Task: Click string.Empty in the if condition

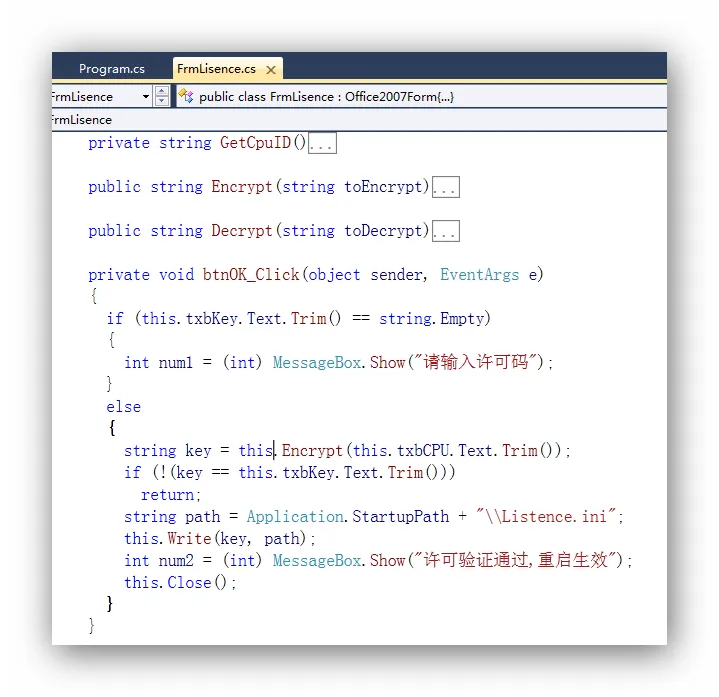Action: [x=431, y=319]
